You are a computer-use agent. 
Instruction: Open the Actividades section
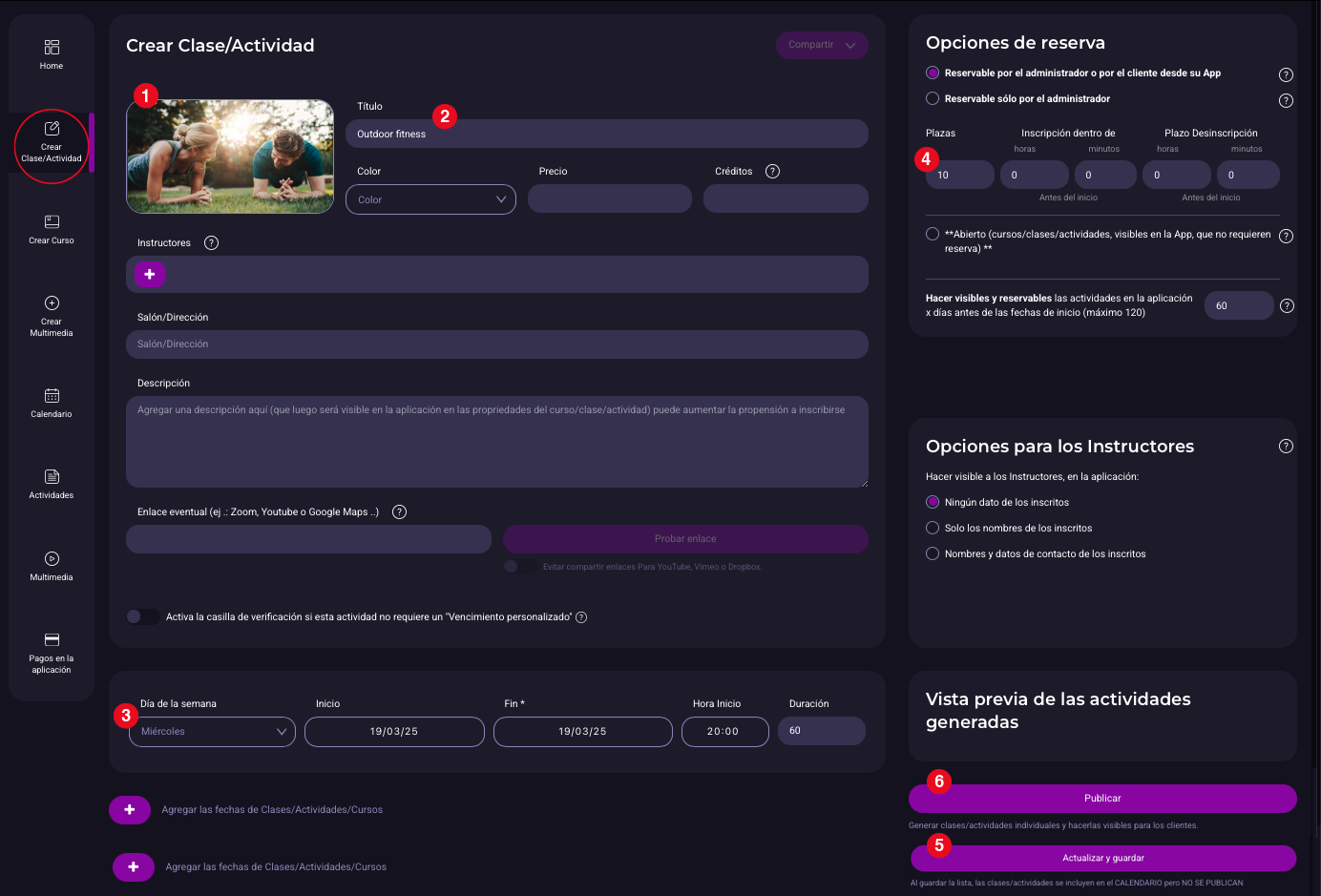[x=51, y=483]
